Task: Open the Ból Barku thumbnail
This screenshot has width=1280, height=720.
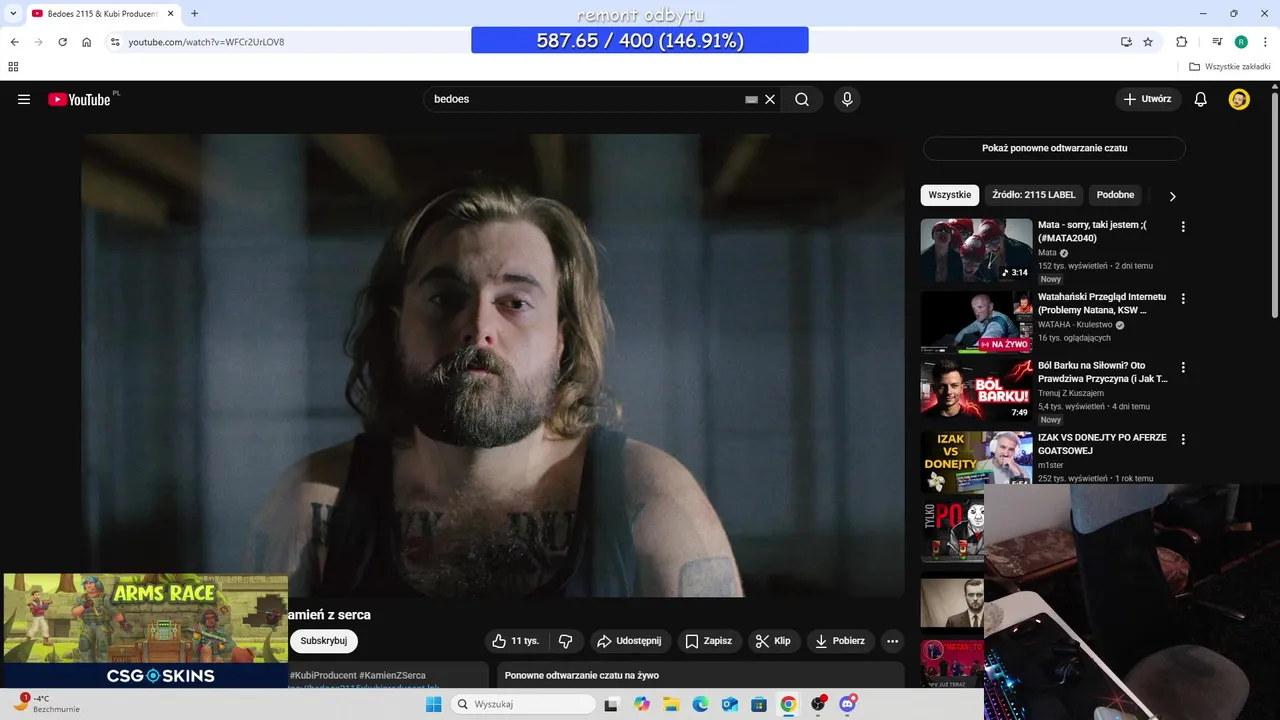Action: coord(976,391)
